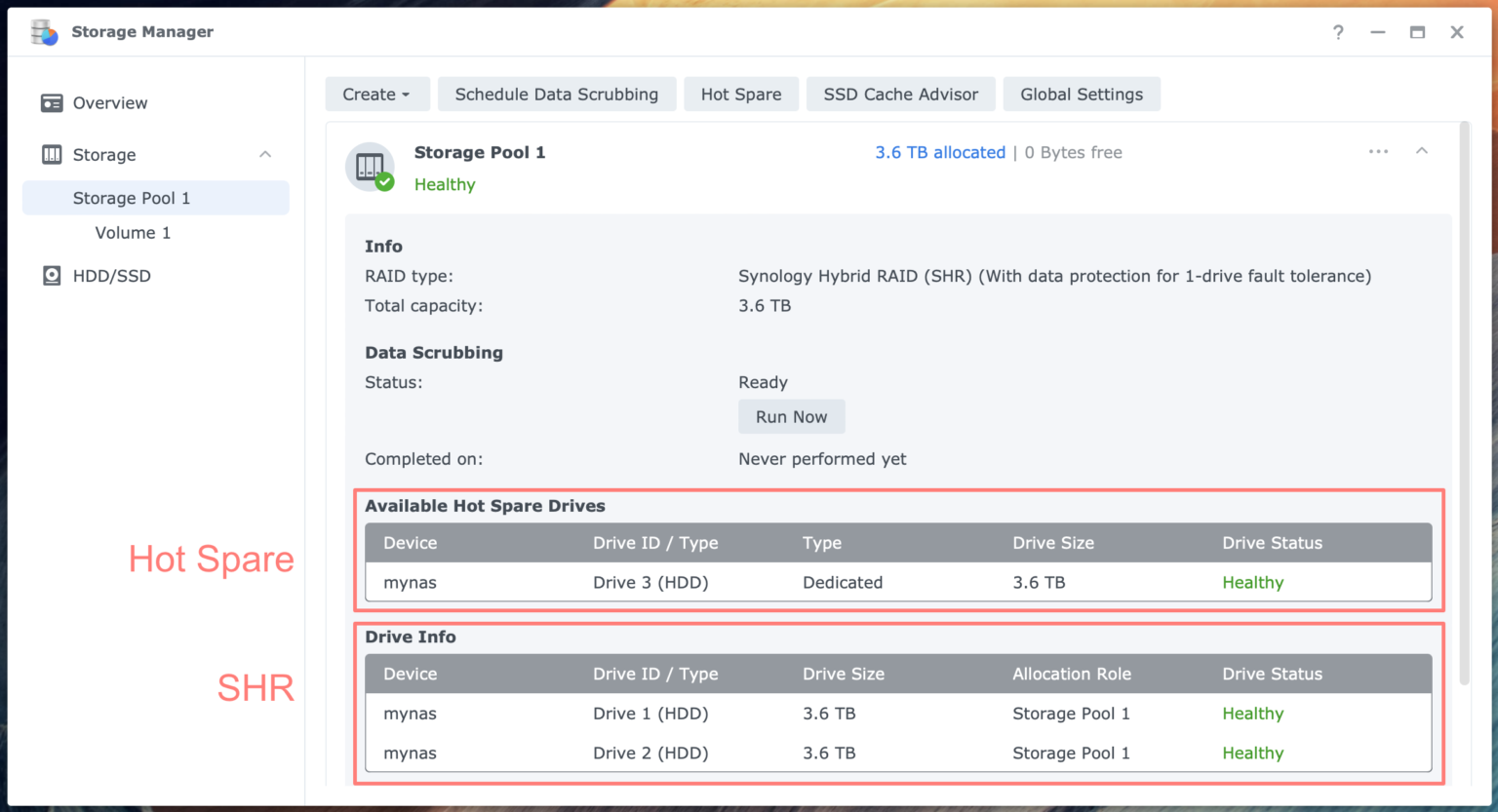Screen dimensions: 1498x812
Task: Open the ellipsis options menu for Storage Pool 1
Action: pyautogui.click(x=1378, y=152)
